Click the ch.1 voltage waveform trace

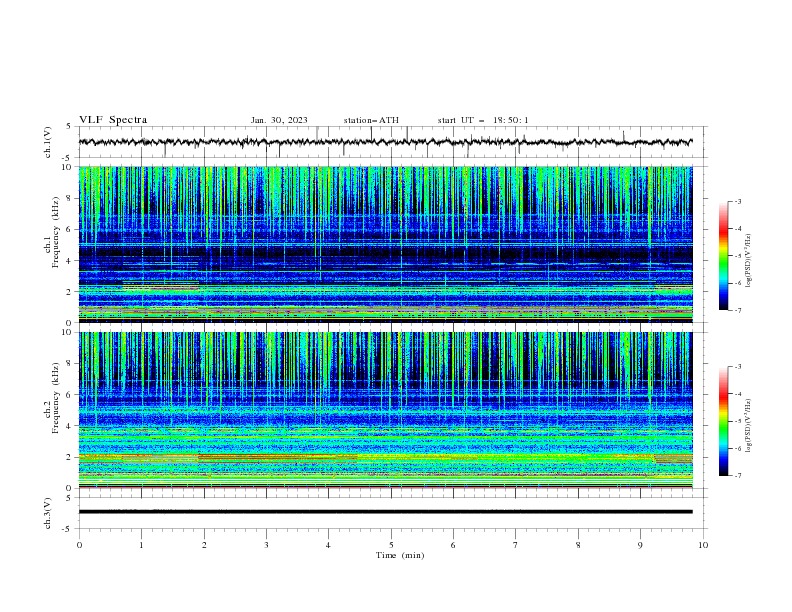point(385,142)
